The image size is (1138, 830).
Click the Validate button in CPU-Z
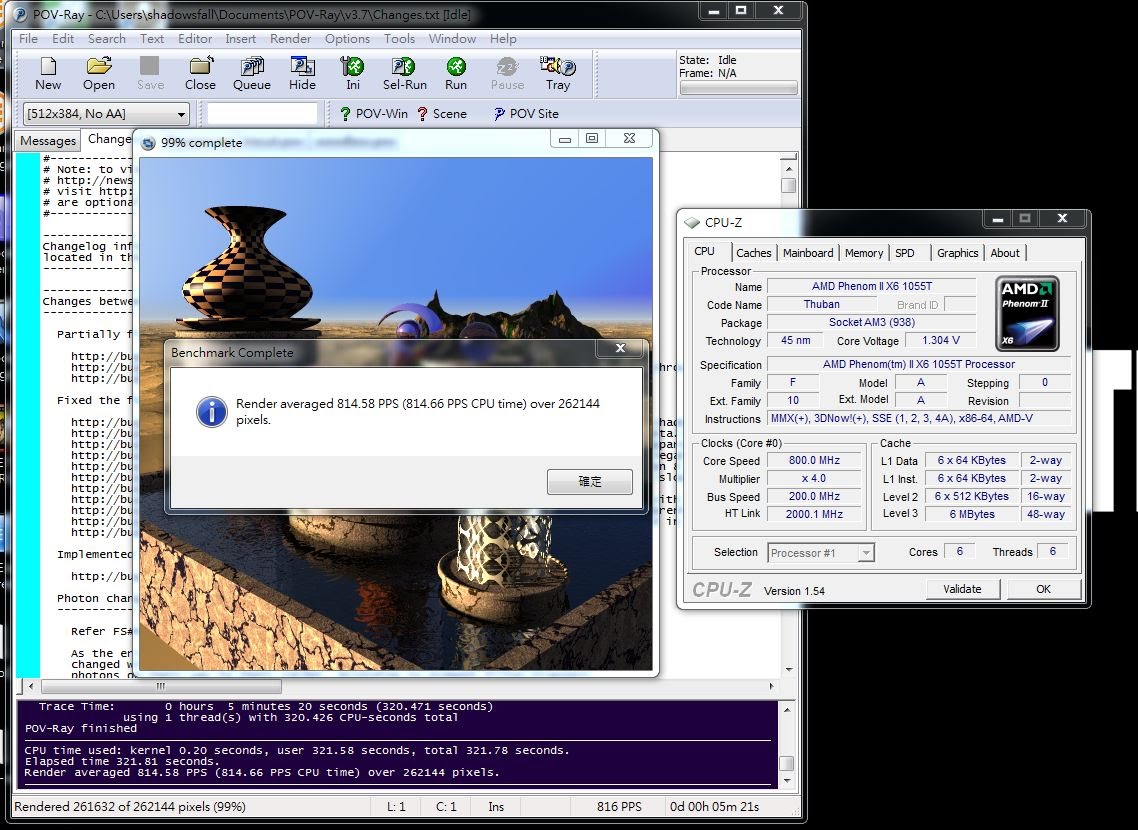click(x=962, y=589)
